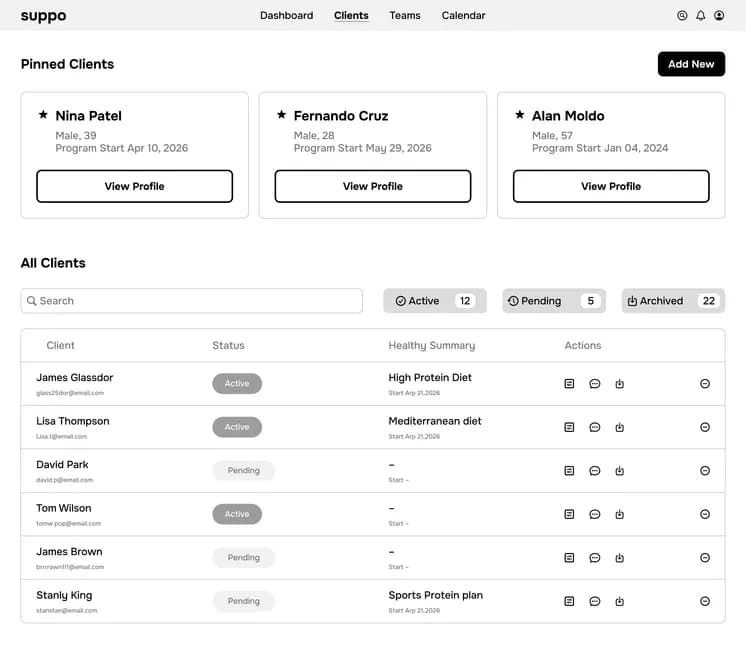
Task: Unpin Fernando Cruz star icon
Action: click(x=282, y=115)
